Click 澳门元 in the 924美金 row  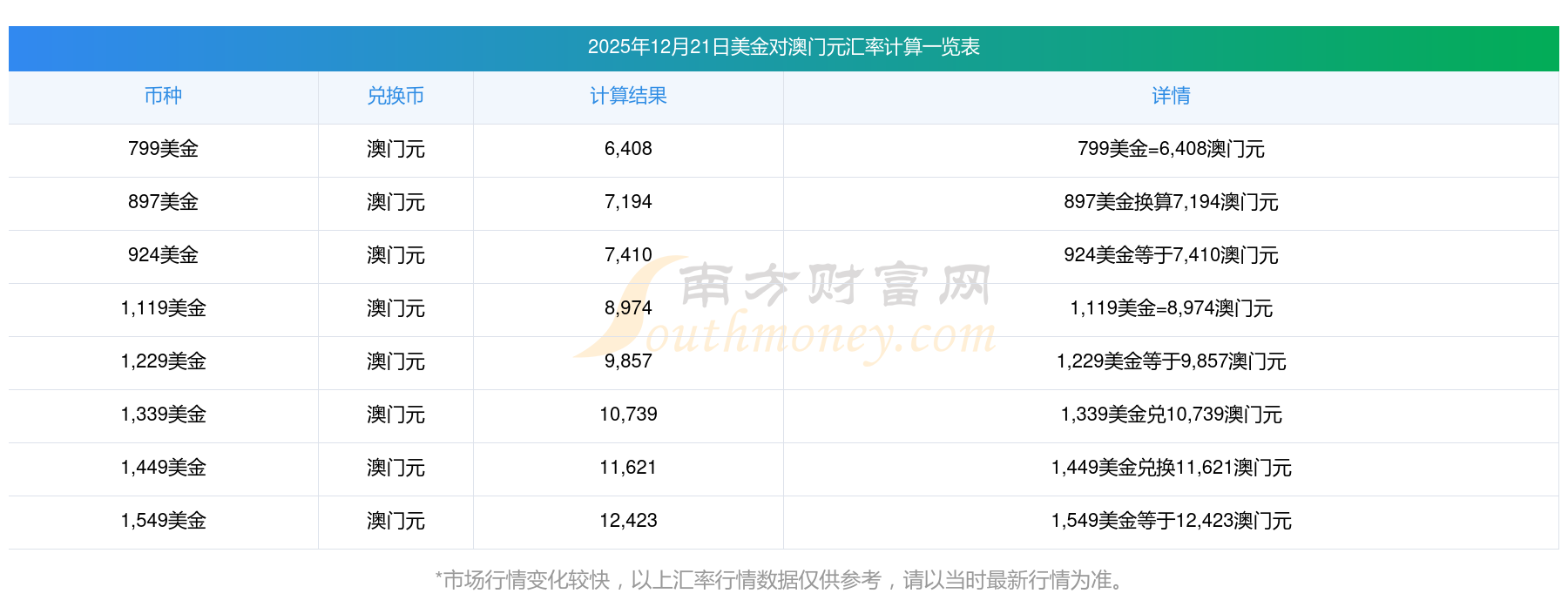point(395,255)
